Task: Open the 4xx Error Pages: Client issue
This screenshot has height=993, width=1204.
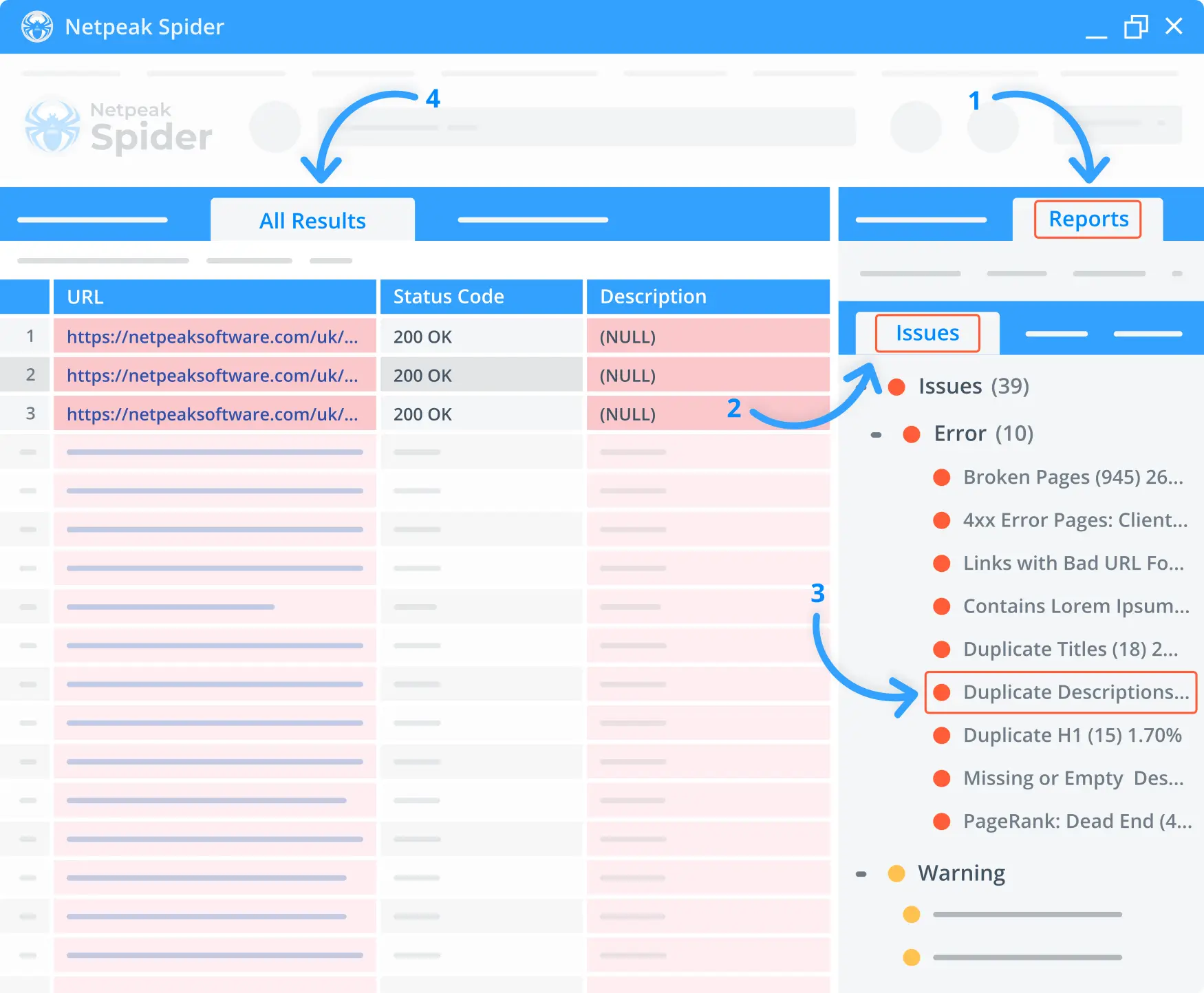Action: click(x=1075, y=520)
